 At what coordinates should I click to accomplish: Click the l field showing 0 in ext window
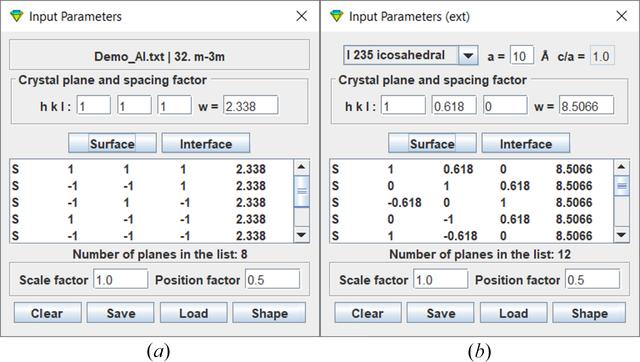point(505,106)
